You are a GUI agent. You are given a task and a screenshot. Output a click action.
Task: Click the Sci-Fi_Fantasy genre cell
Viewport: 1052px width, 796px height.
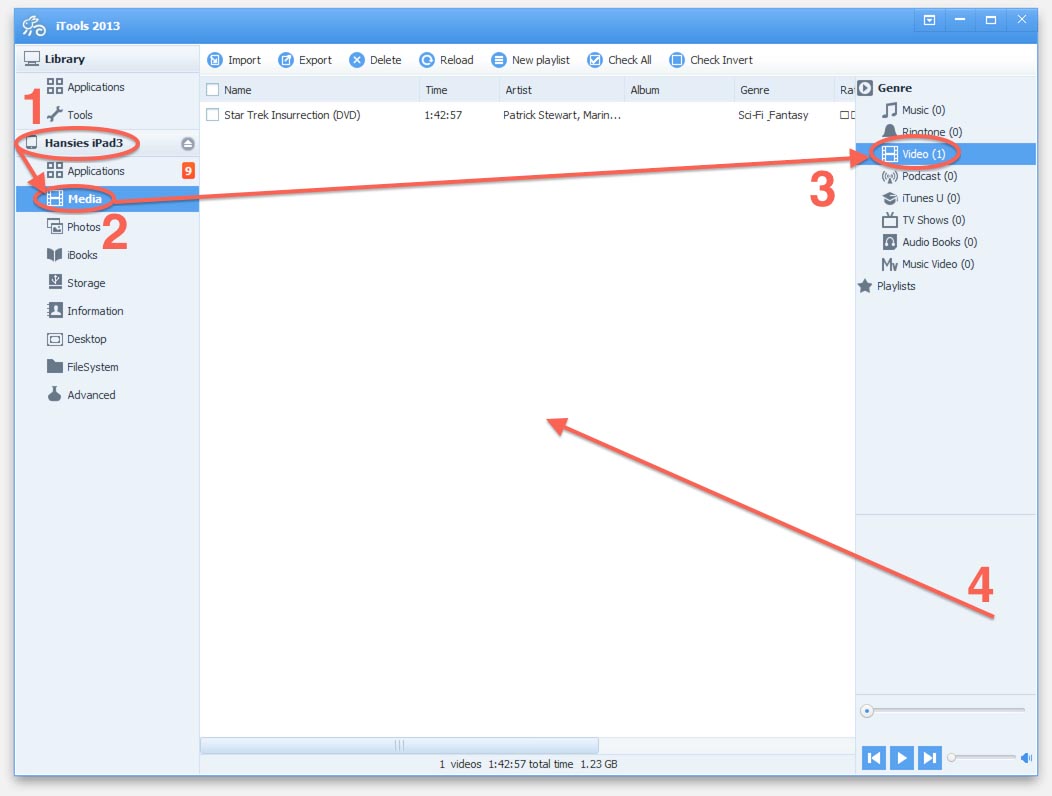point(773,115)
